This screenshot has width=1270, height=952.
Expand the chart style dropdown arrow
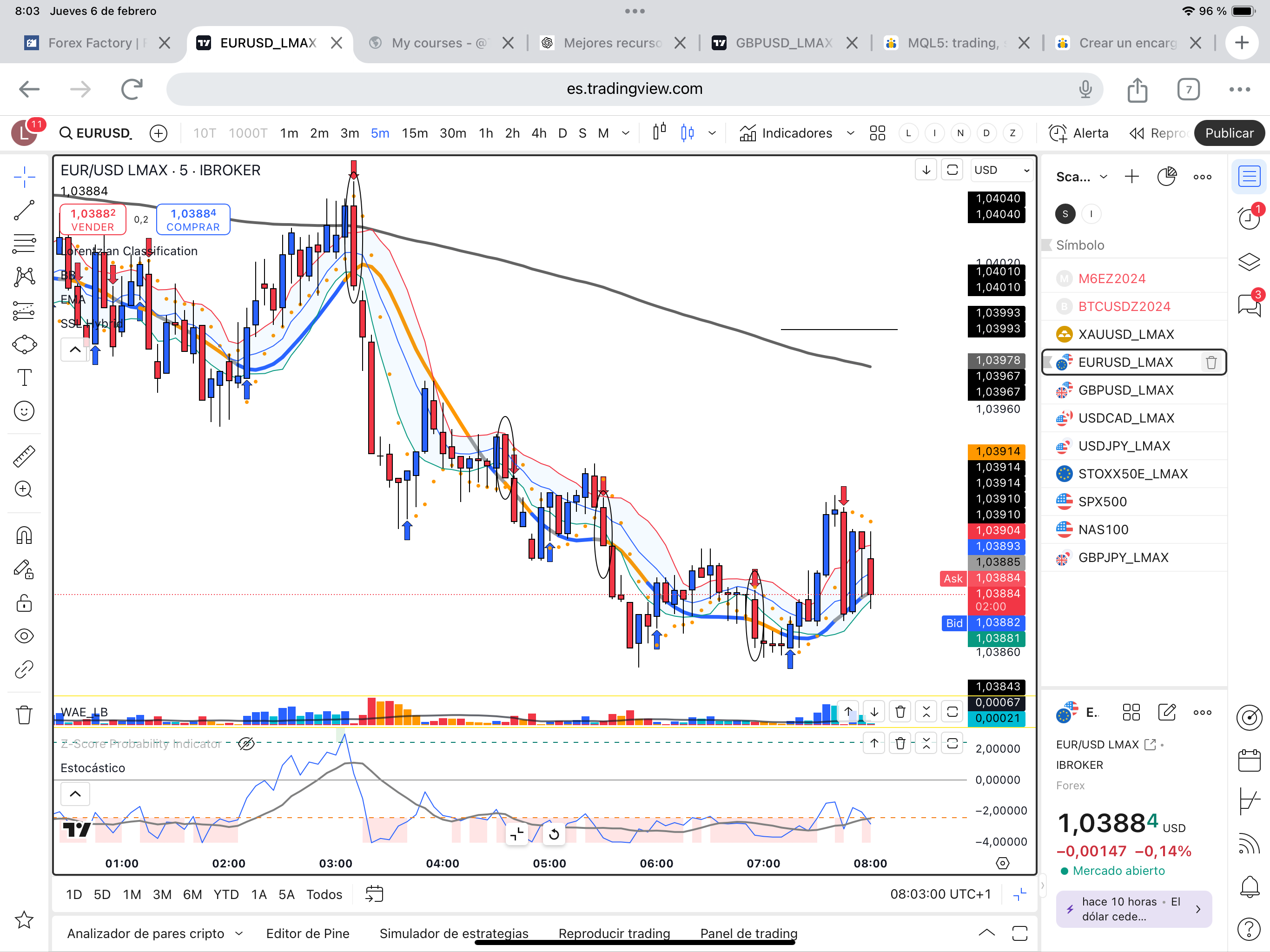coord(712,133)
